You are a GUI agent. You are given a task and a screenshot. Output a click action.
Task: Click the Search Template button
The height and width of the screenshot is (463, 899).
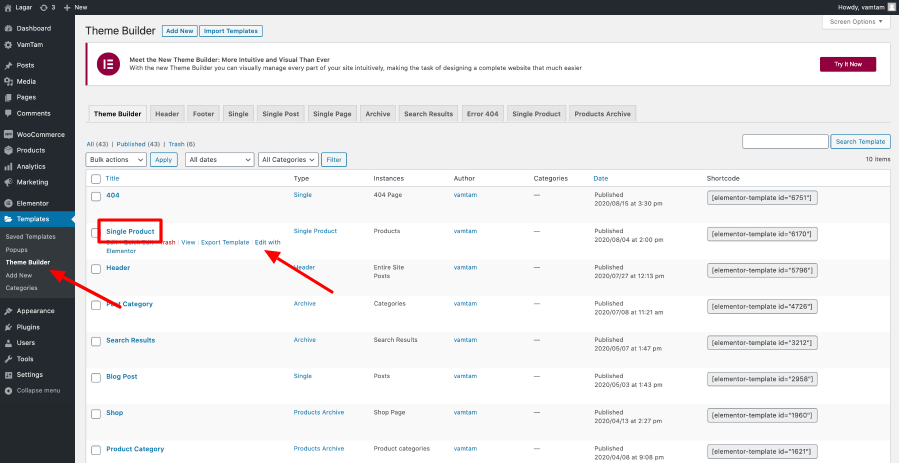tap(861, 142)
